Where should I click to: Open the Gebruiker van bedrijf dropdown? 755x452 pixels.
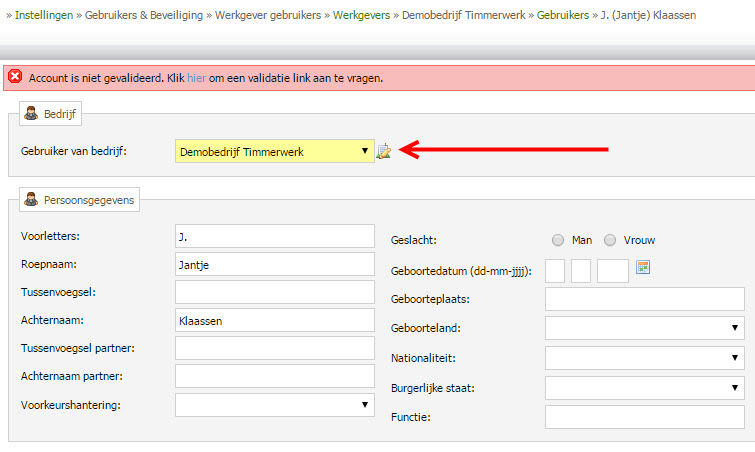click(275, 151)
